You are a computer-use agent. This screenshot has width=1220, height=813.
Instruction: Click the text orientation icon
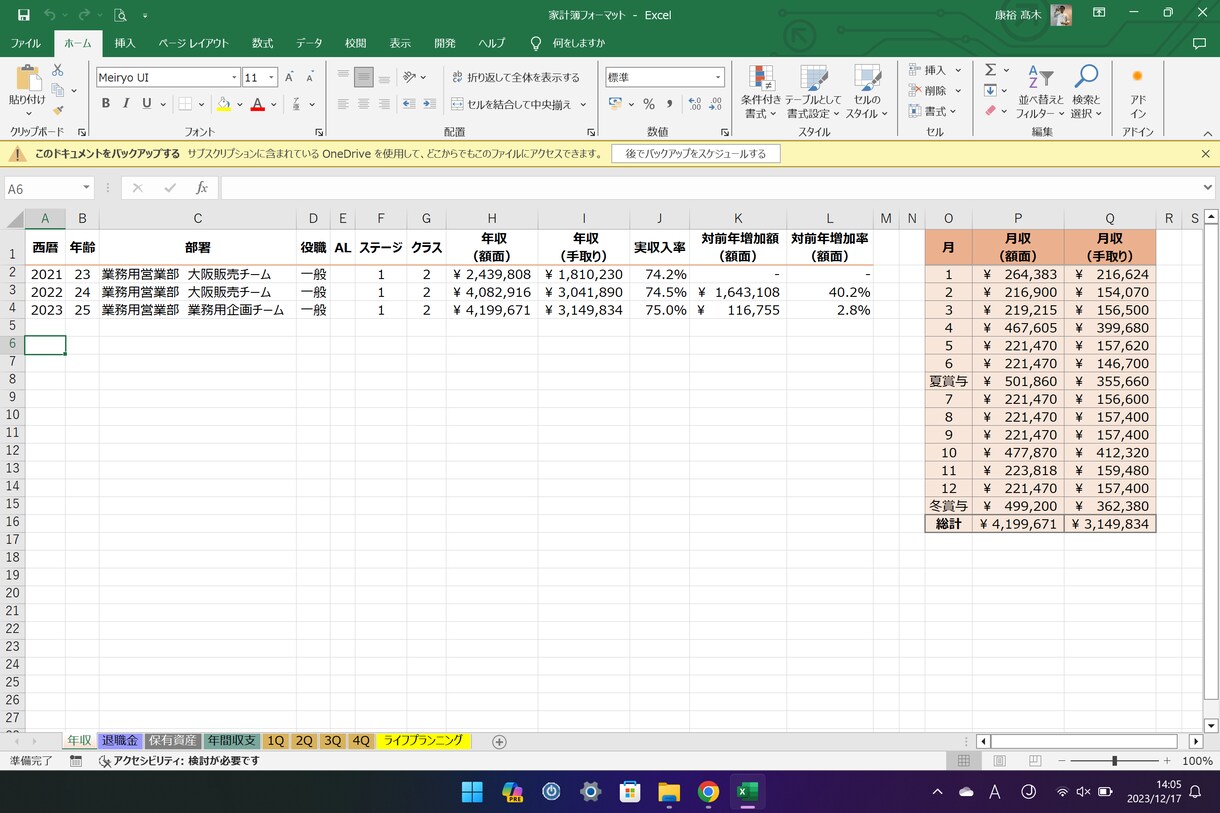point(410,77)
